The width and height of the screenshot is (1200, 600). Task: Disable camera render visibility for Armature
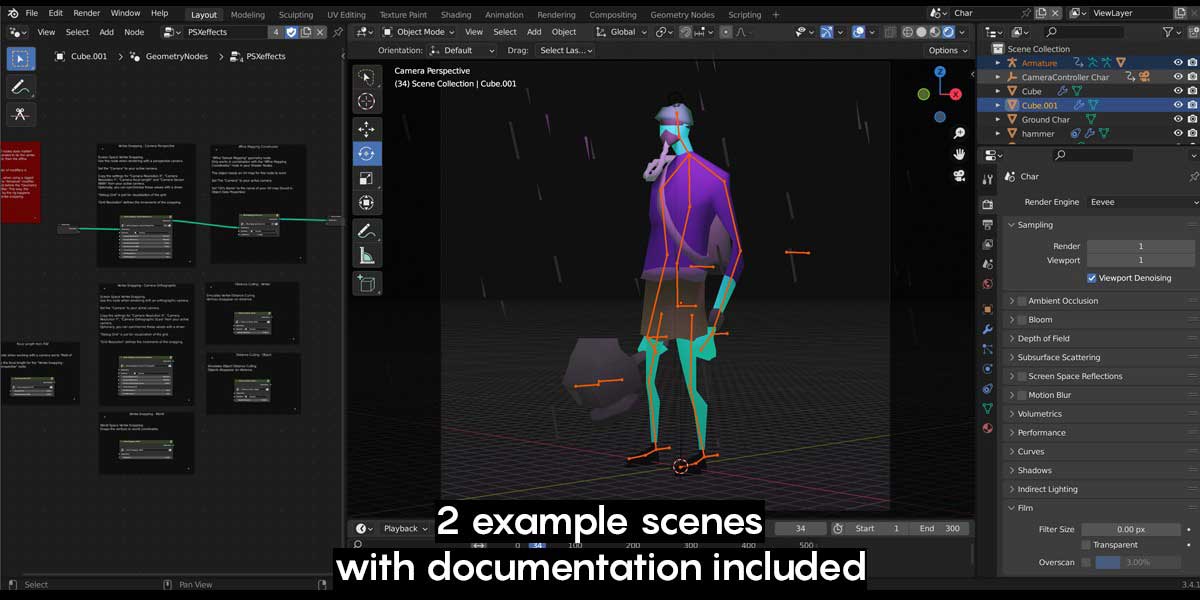pos(1192,62)
